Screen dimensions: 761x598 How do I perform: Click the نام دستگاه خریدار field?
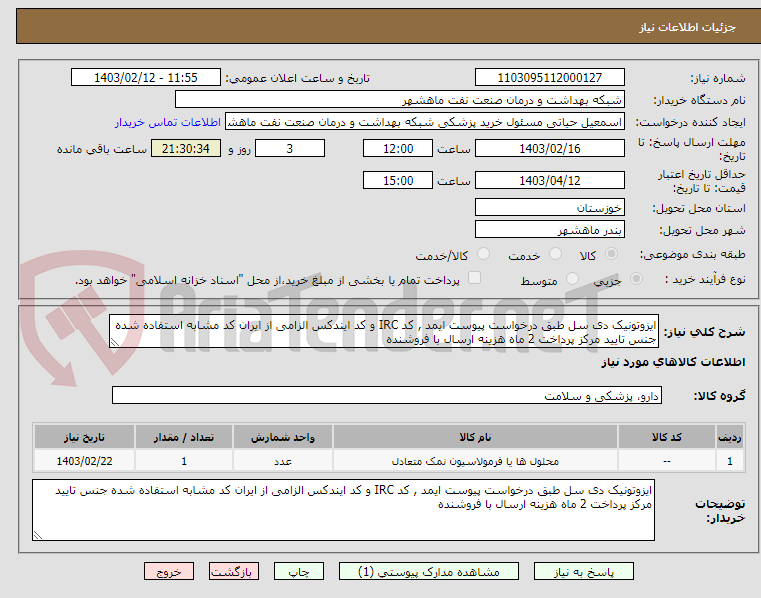(399, 100)
